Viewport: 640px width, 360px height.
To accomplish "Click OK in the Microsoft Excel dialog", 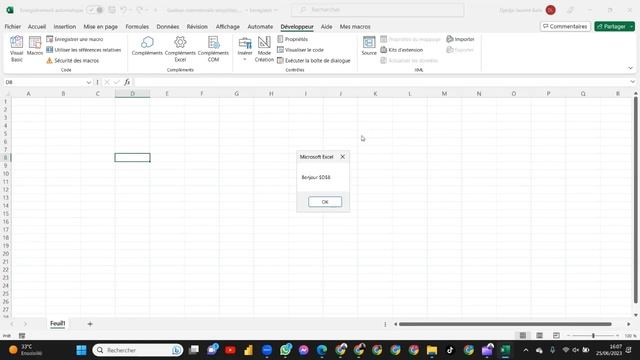I will pyautogui.click(x=325, y=202).
